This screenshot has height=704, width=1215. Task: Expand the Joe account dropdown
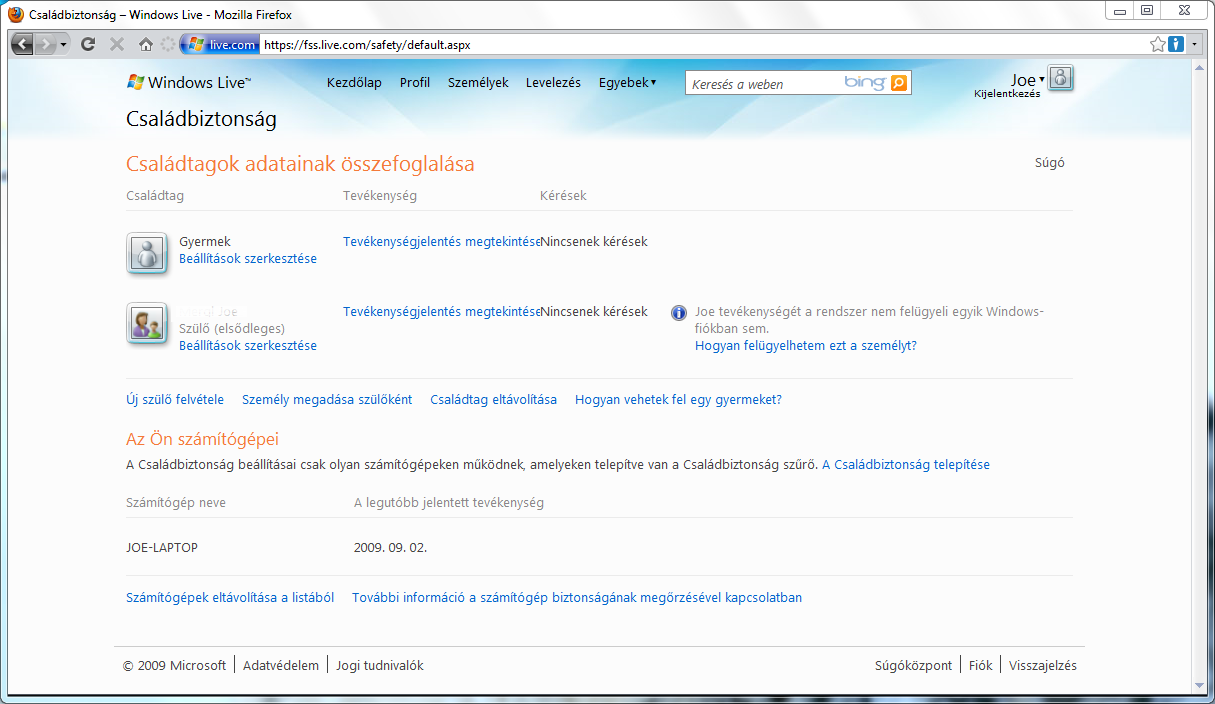click(1028, 80)
